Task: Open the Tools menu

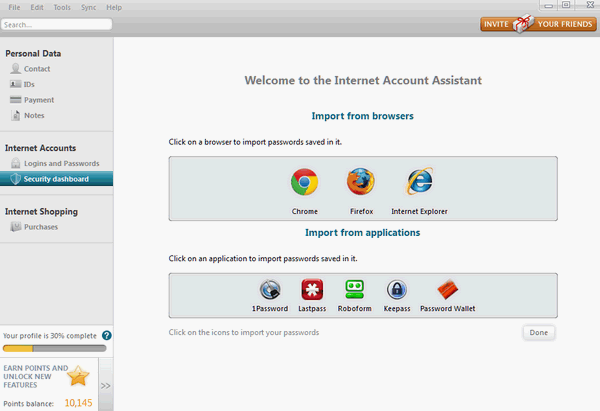Action: pyautogui.click(x=62, y=7)
